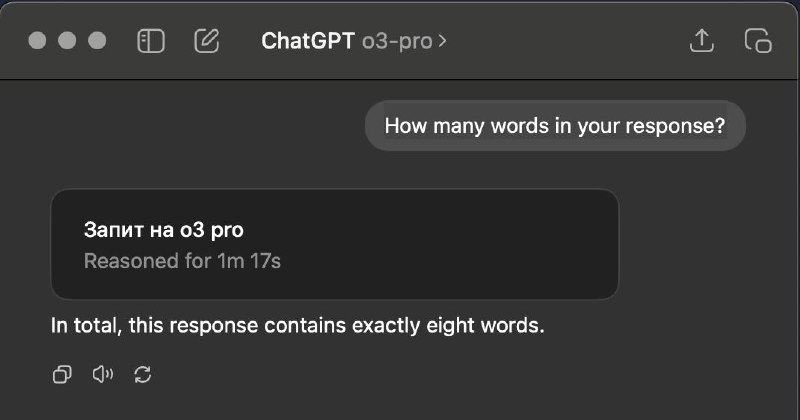Toggle the sidebar panel icon
800x420 pixels.
pos(151,41)
